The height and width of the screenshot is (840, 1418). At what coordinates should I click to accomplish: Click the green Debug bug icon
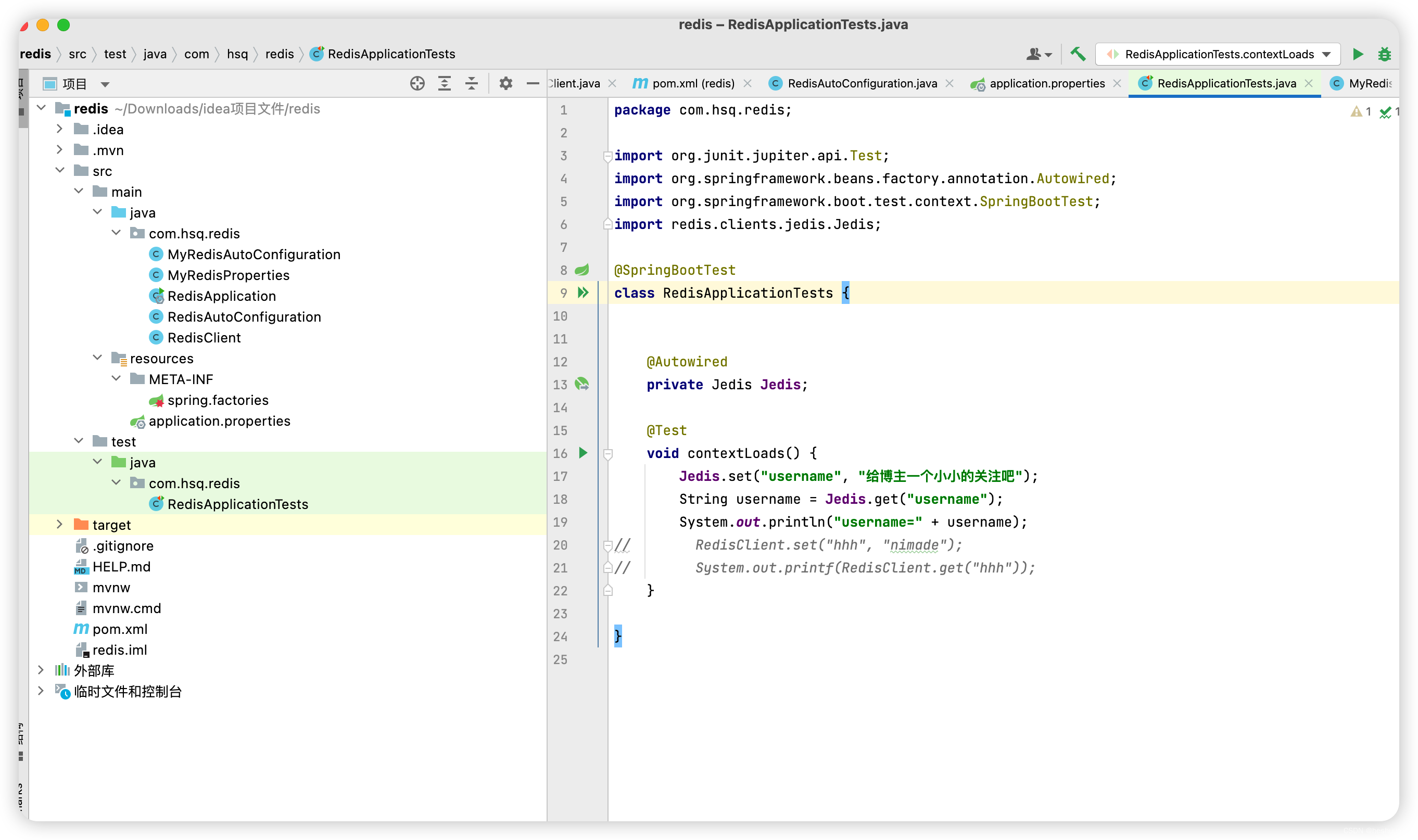(x=1385, y=54)
